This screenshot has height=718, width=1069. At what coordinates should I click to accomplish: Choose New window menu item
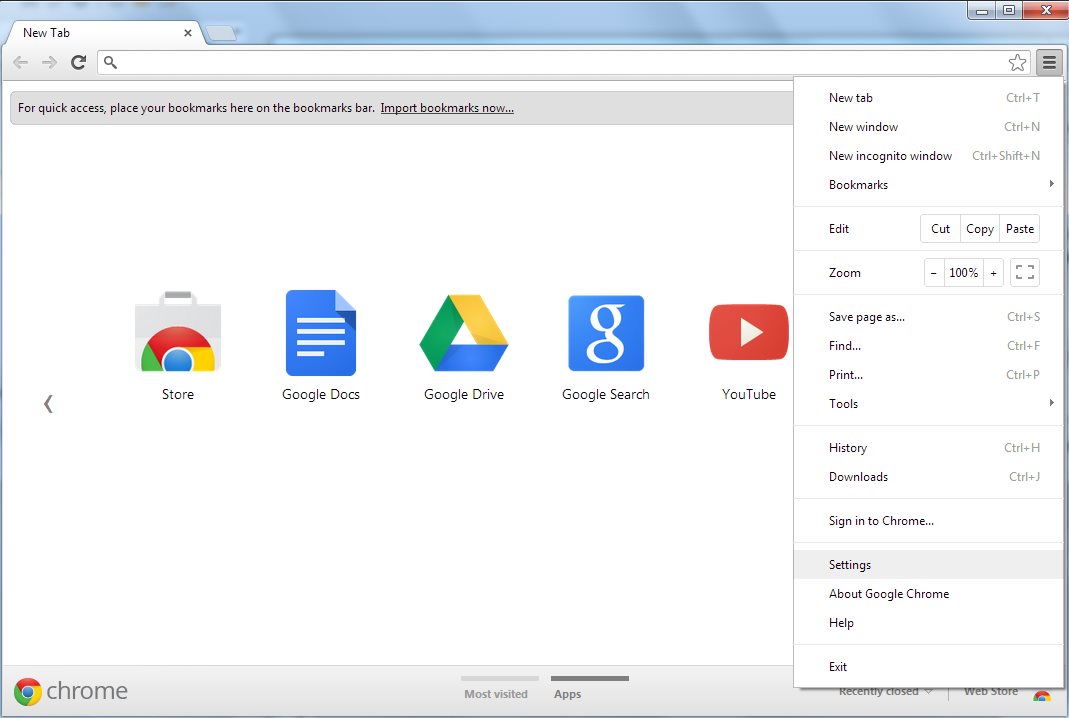[x=929, y=127]
